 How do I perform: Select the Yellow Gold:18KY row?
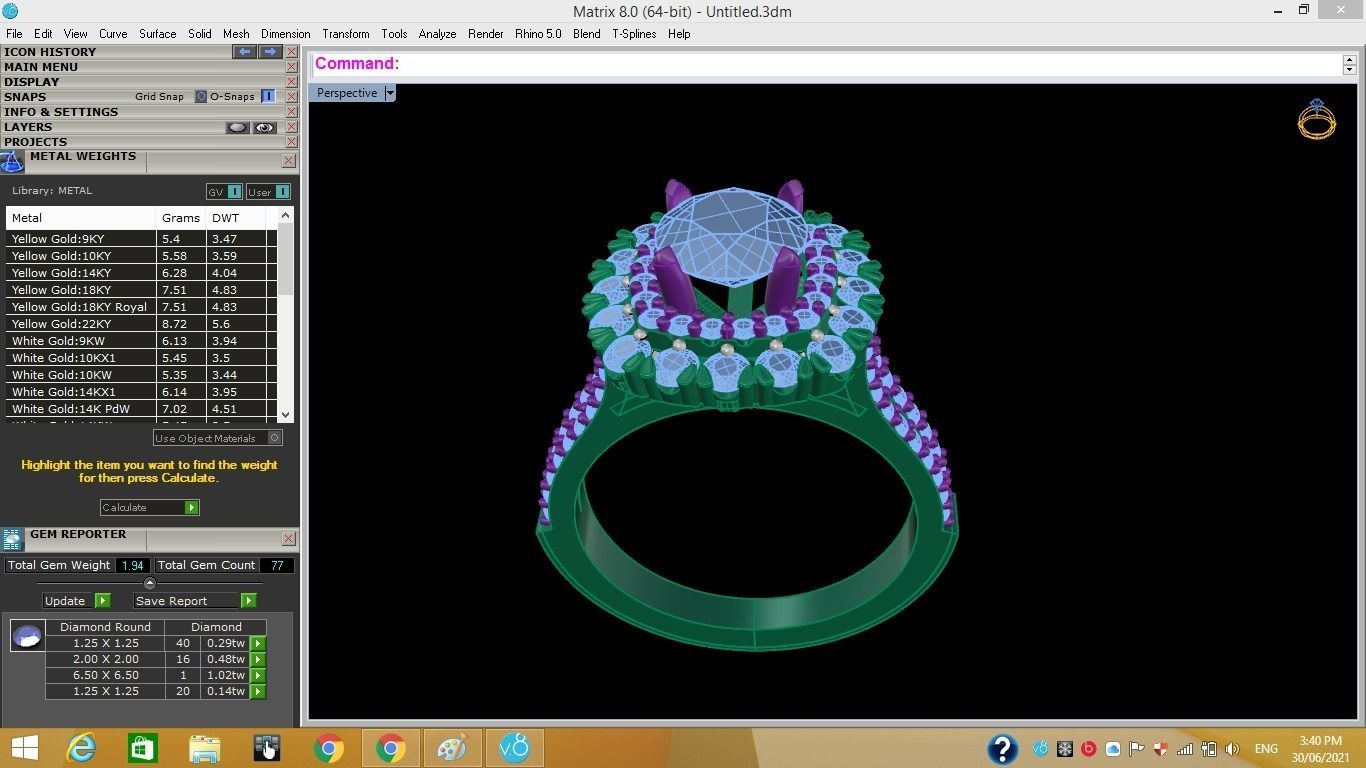[140, 290]
